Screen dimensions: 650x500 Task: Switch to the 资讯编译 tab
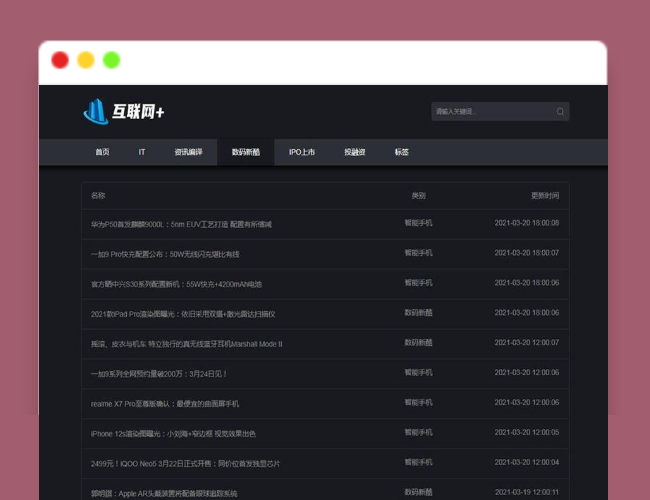[188, 152]
